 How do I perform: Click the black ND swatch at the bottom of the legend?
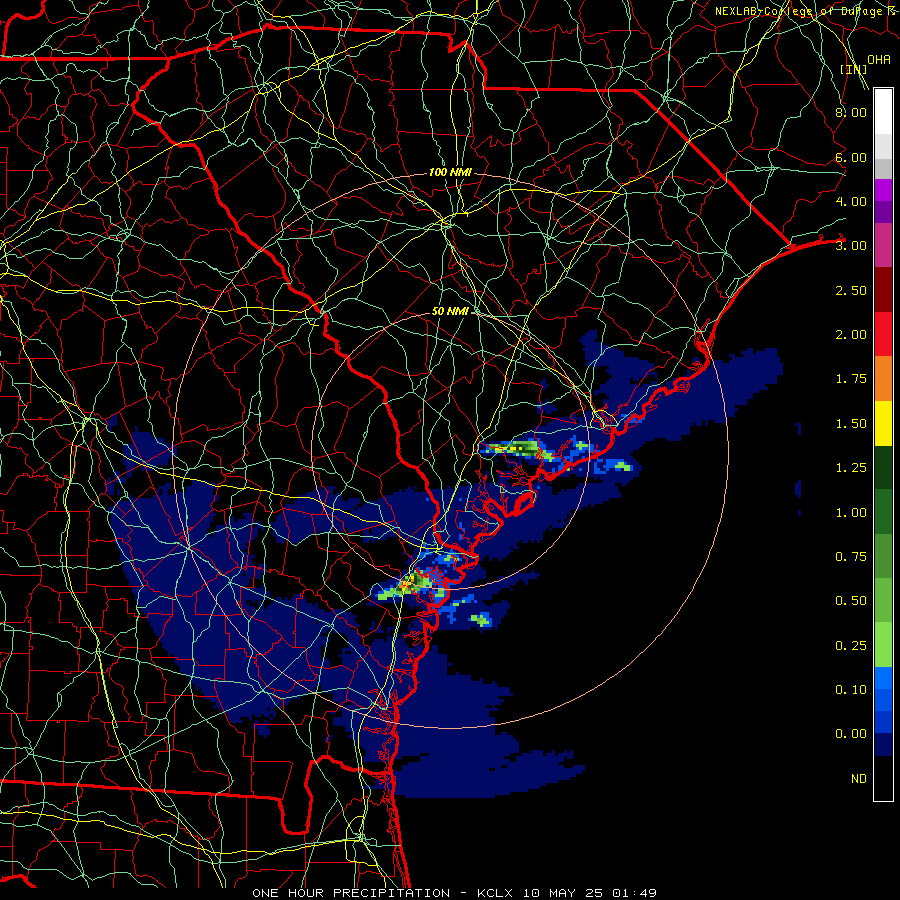point(883,778)
